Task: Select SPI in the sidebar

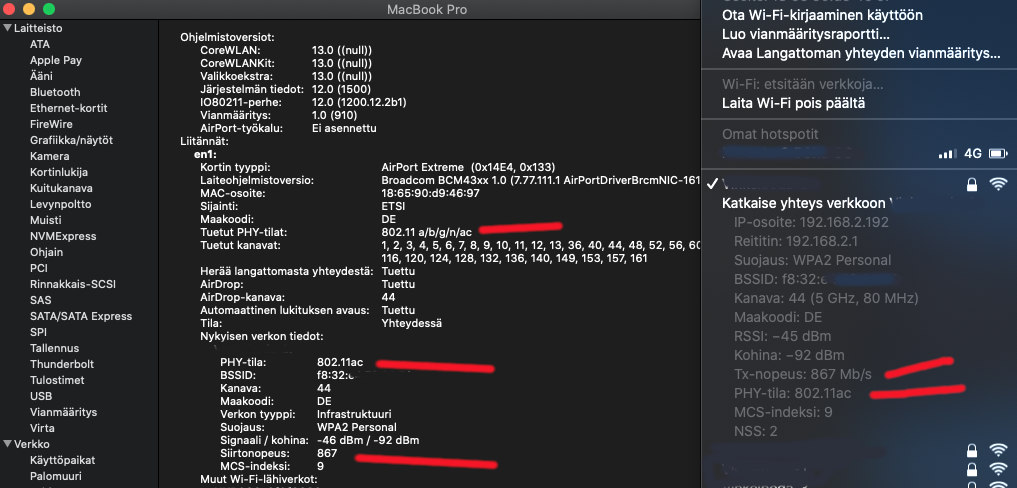Action: 38,332
